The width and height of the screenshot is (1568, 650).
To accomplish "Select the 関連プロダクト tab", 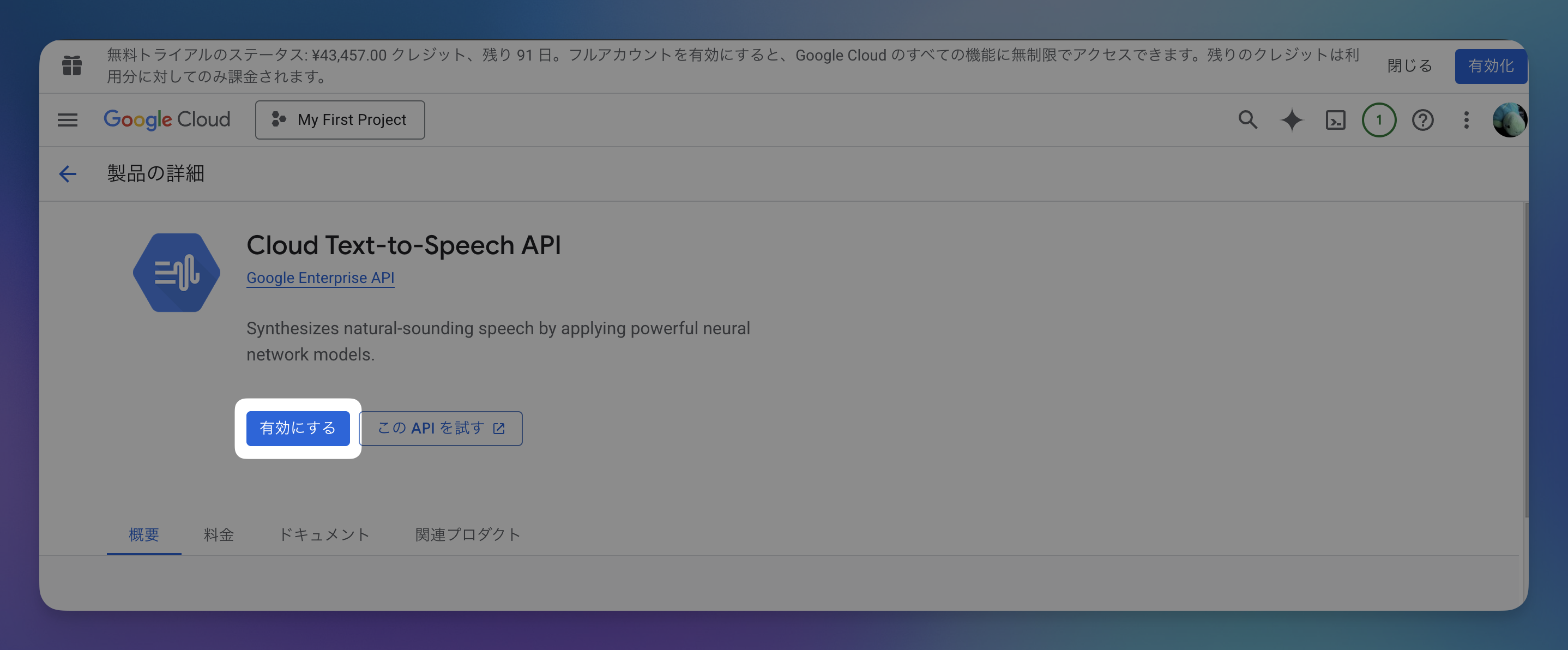I will [x=467, y=535].
